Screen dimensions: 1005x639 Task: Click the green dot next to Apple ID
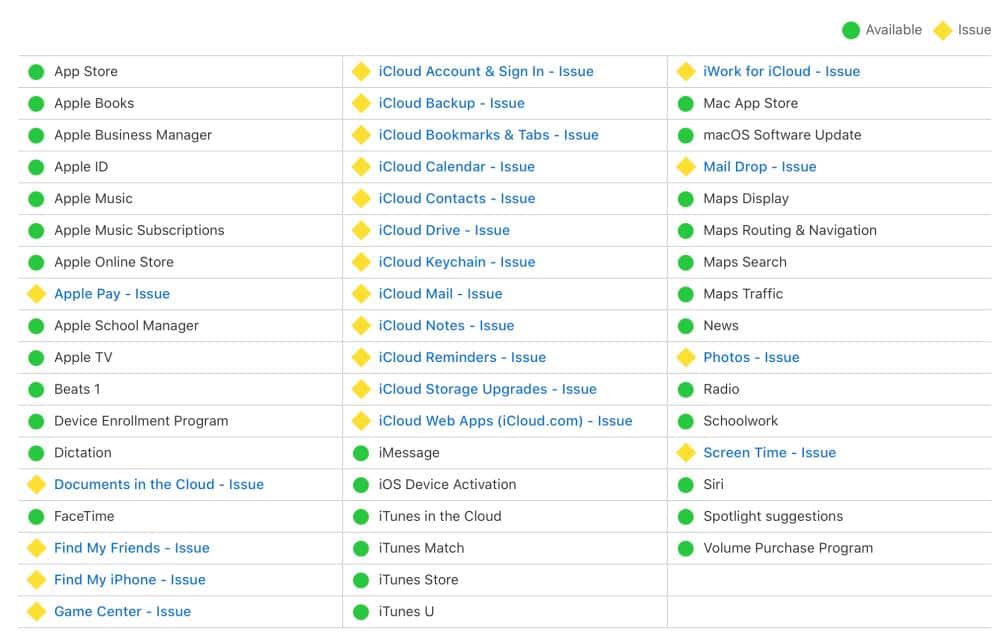pyautogui.click(x=37, y=167)
